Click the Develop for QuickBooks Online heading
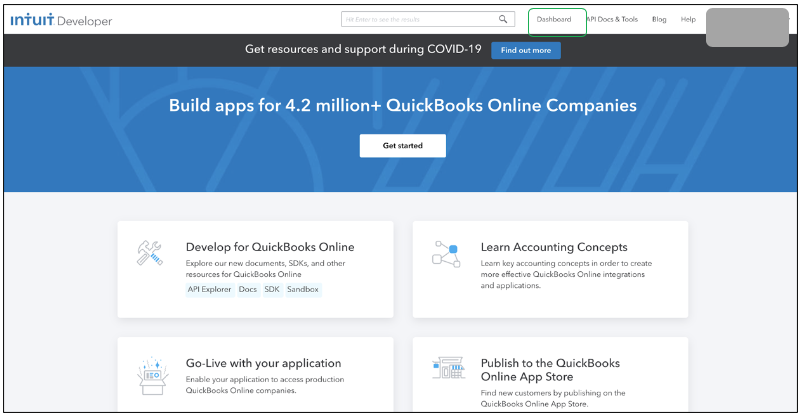 click(270, 247)
